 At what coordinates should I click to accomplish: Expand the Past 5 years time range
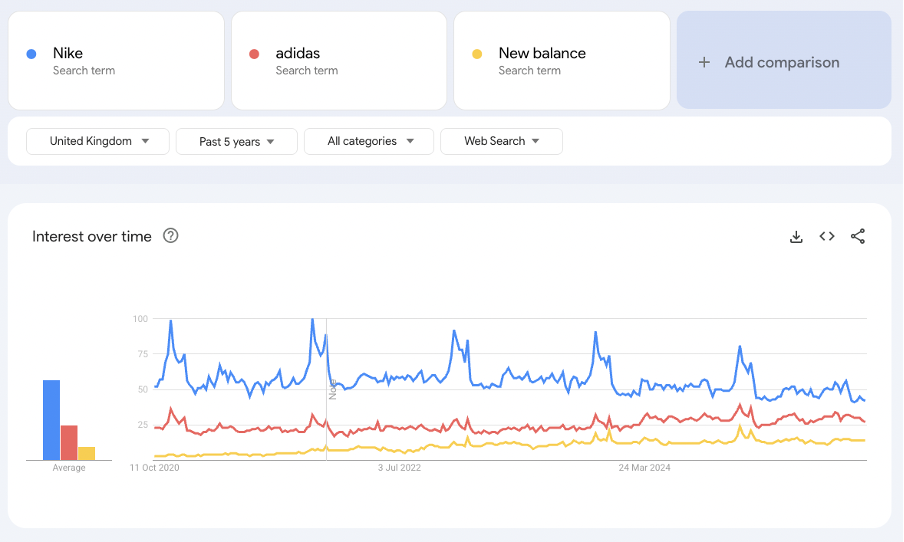[x=237, y=142]
